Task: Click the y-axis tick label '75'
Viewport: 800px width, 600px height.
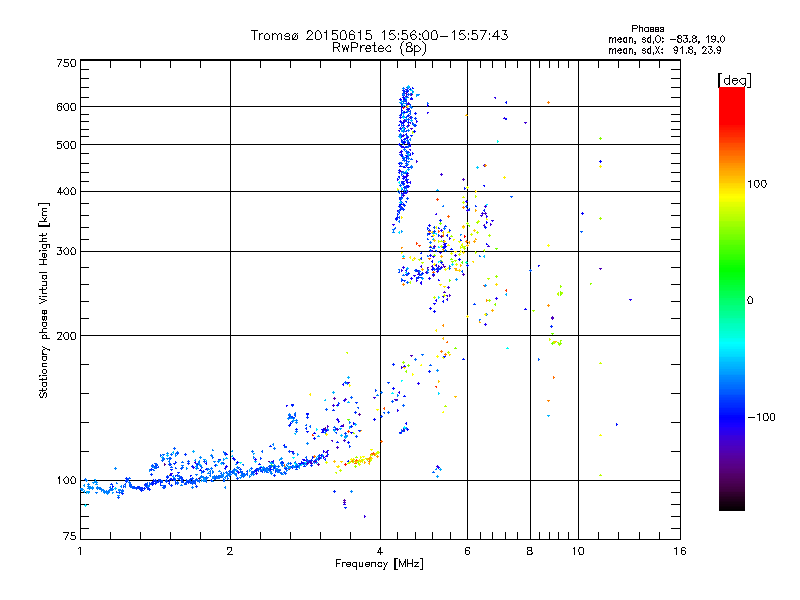Action: 70,536
